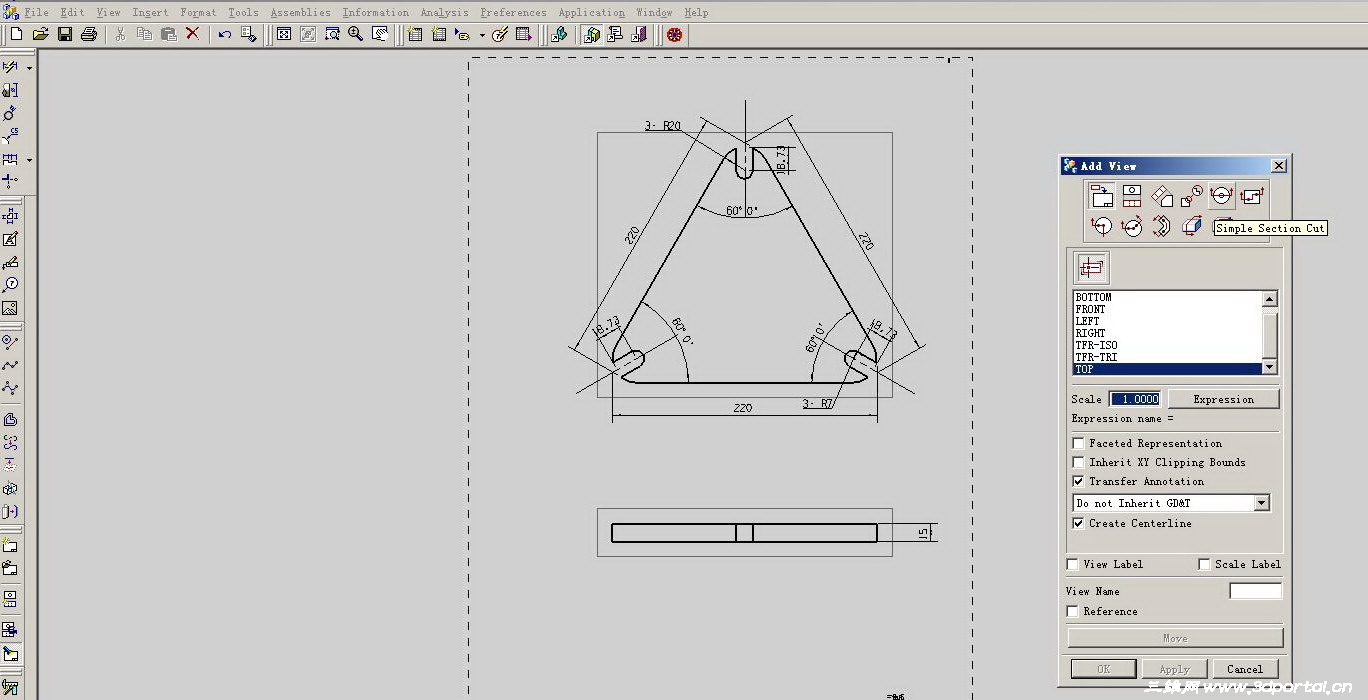
Task: Open the Format menu
Action: coord(198,12)
